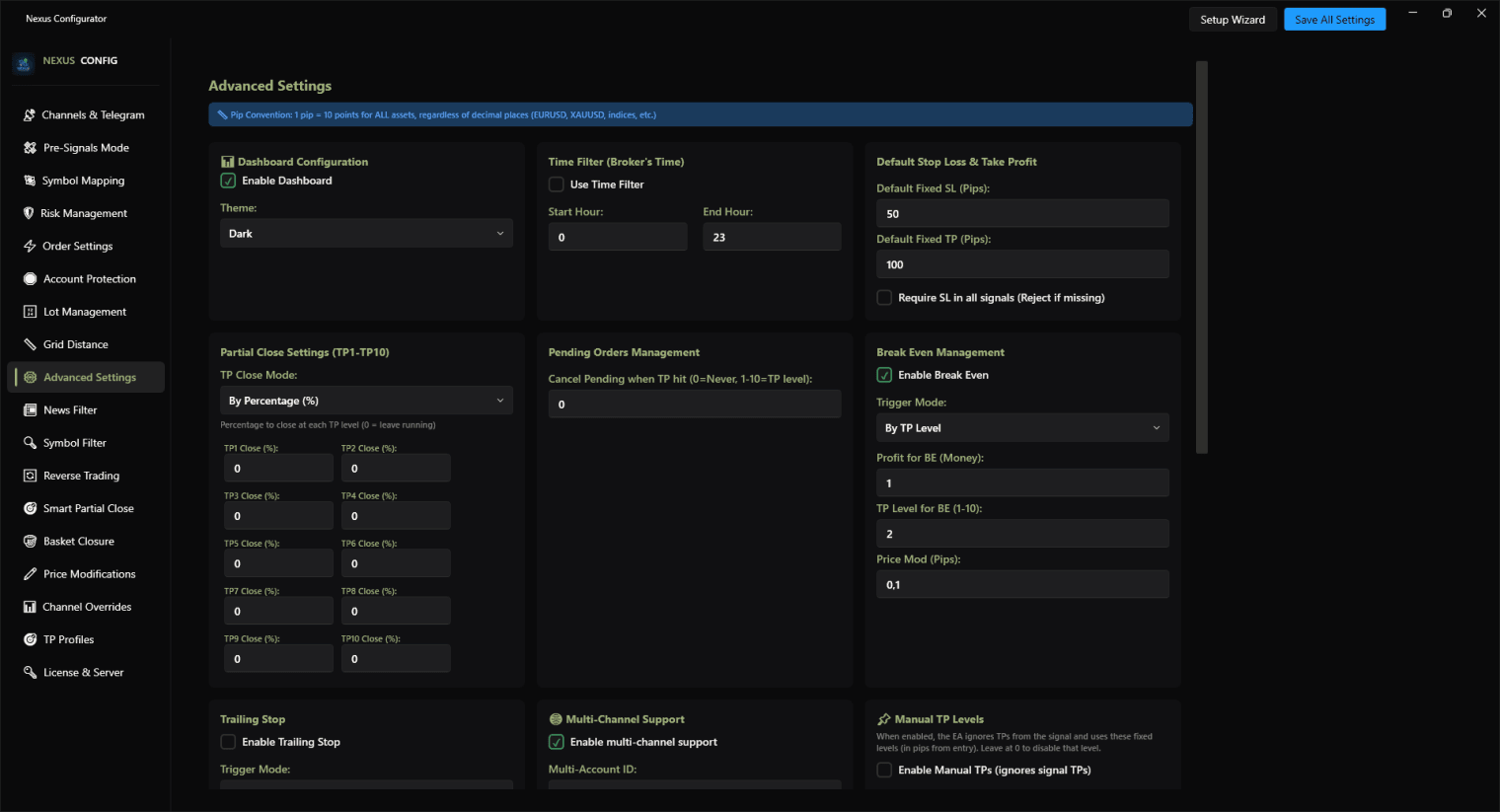Click the Channel Overrides chart icon
1500x812 pixels.
30,607
